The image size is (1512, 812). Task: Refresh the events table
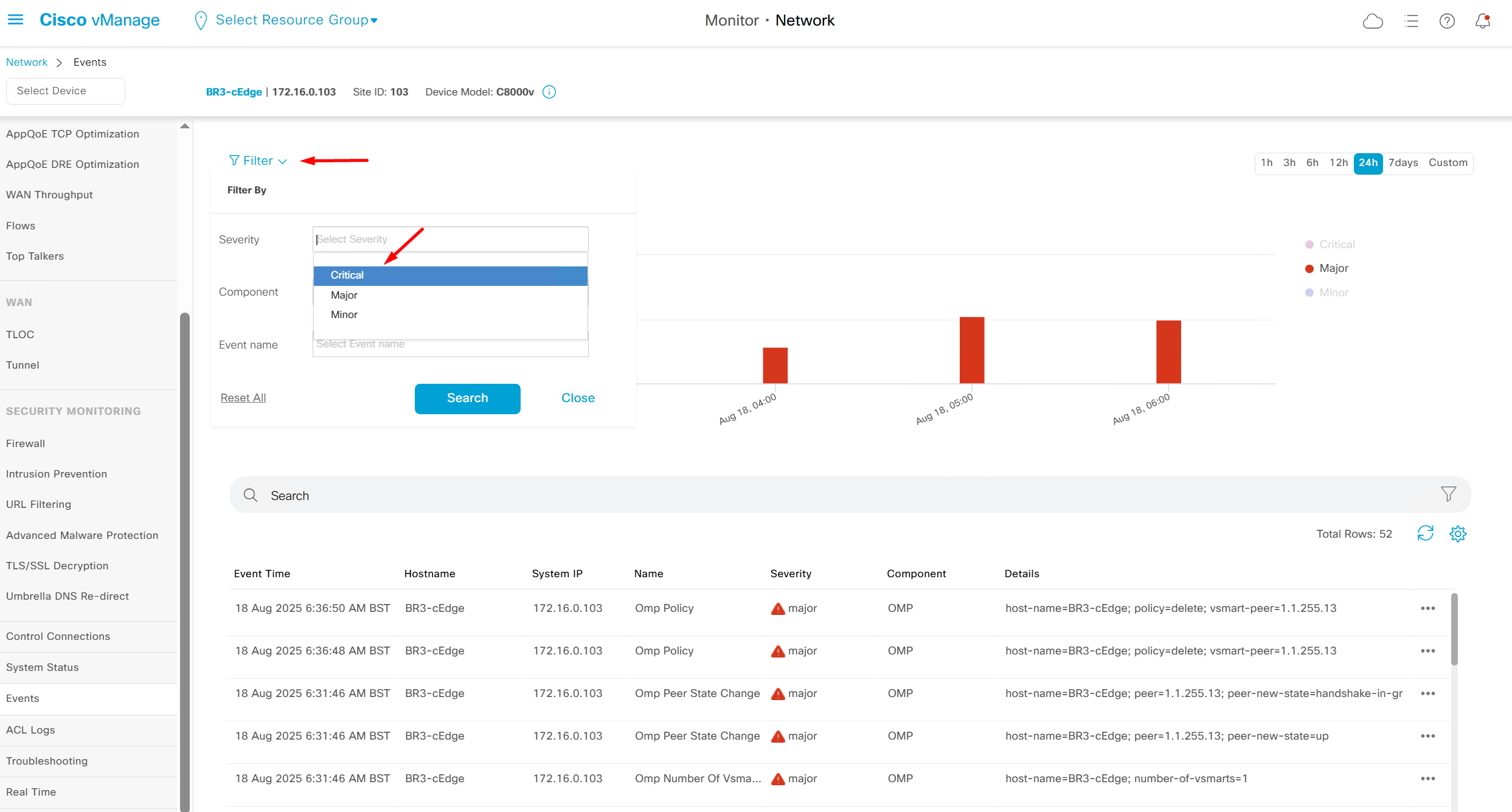pyautogui.click(x=1425, y=533)
